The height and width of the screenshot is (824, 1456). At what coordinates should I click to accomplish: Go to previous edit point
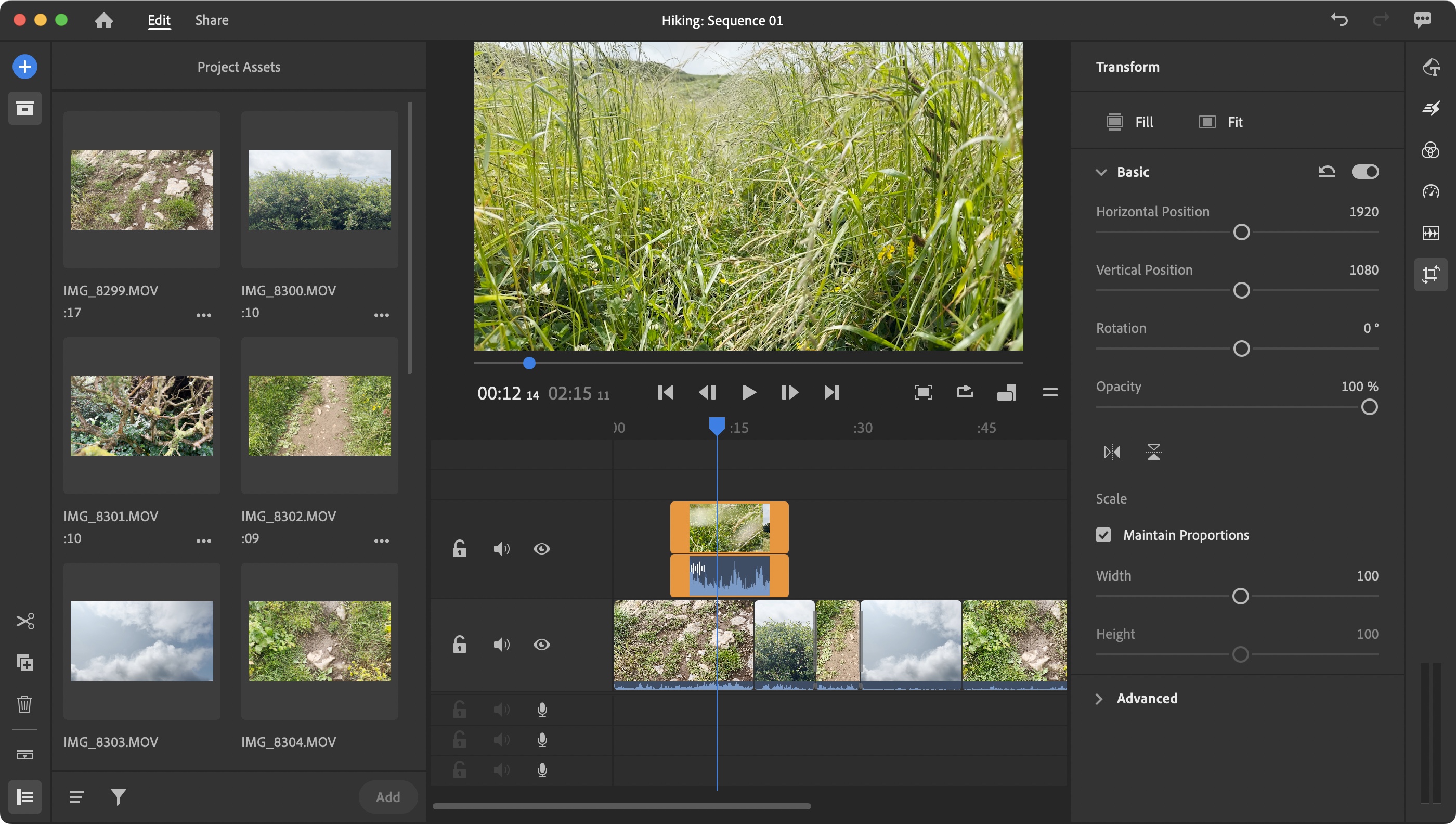666,392
